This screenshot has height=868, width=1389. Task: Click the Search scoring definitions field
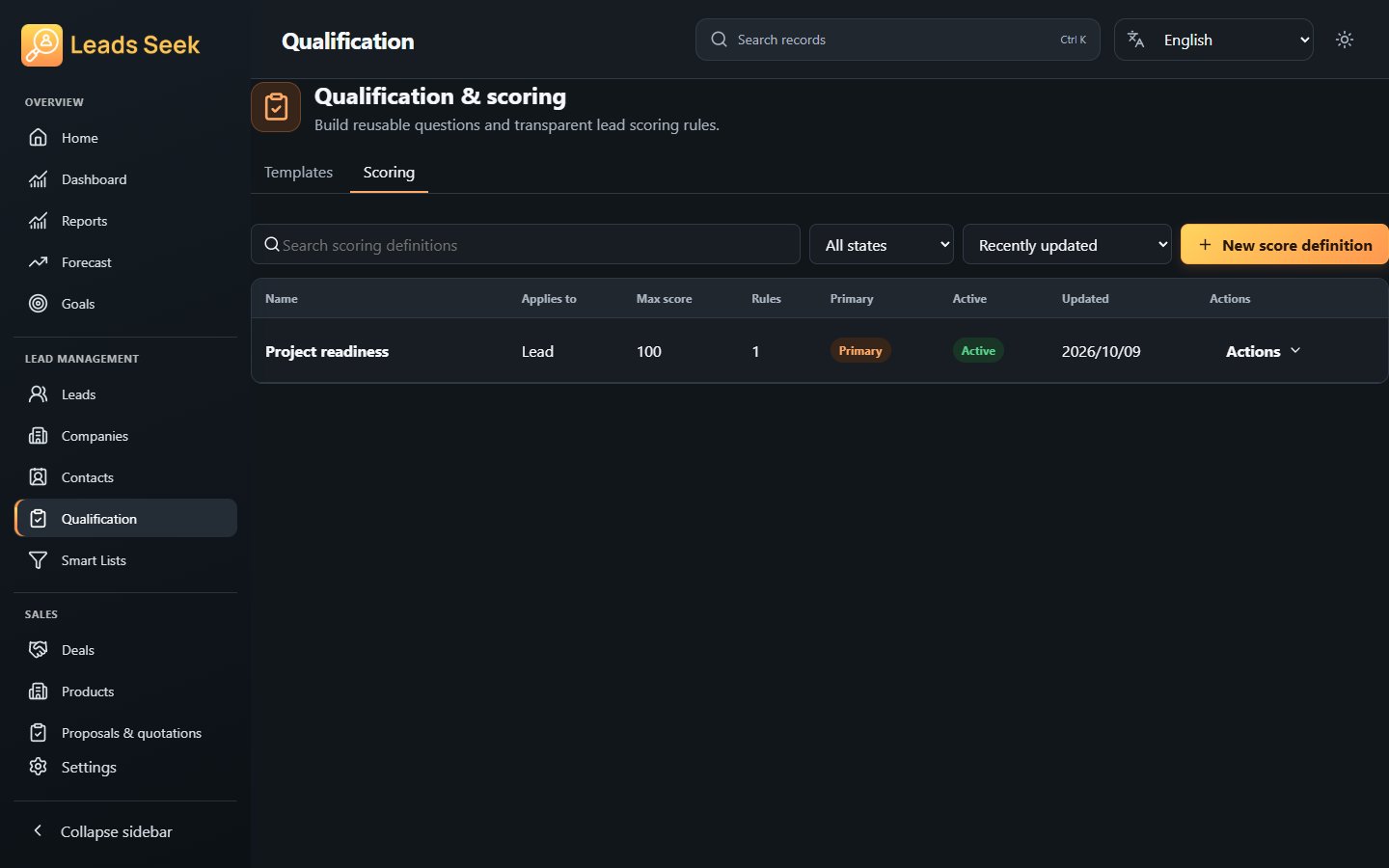pos(526,245)
